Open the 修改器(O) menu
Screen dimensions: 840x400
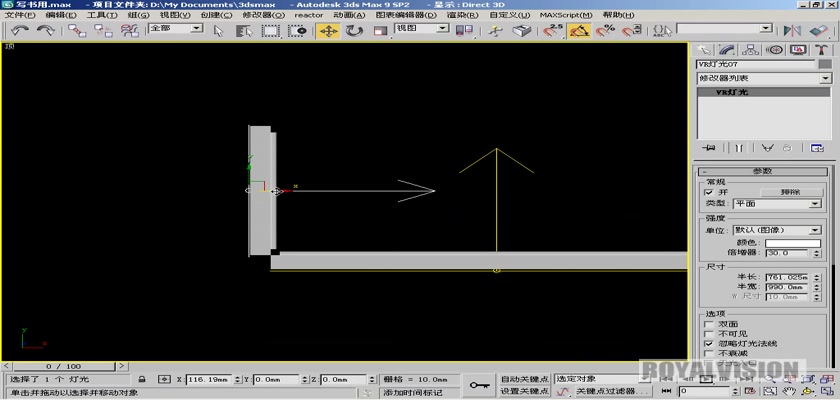click(x=263, y=15)
